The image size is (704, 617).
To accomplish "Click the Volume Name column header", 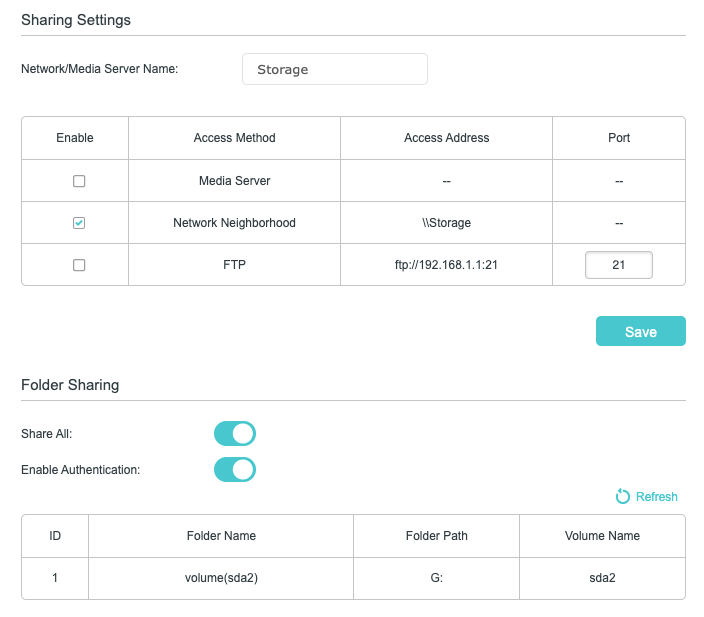I will [602, 536].
